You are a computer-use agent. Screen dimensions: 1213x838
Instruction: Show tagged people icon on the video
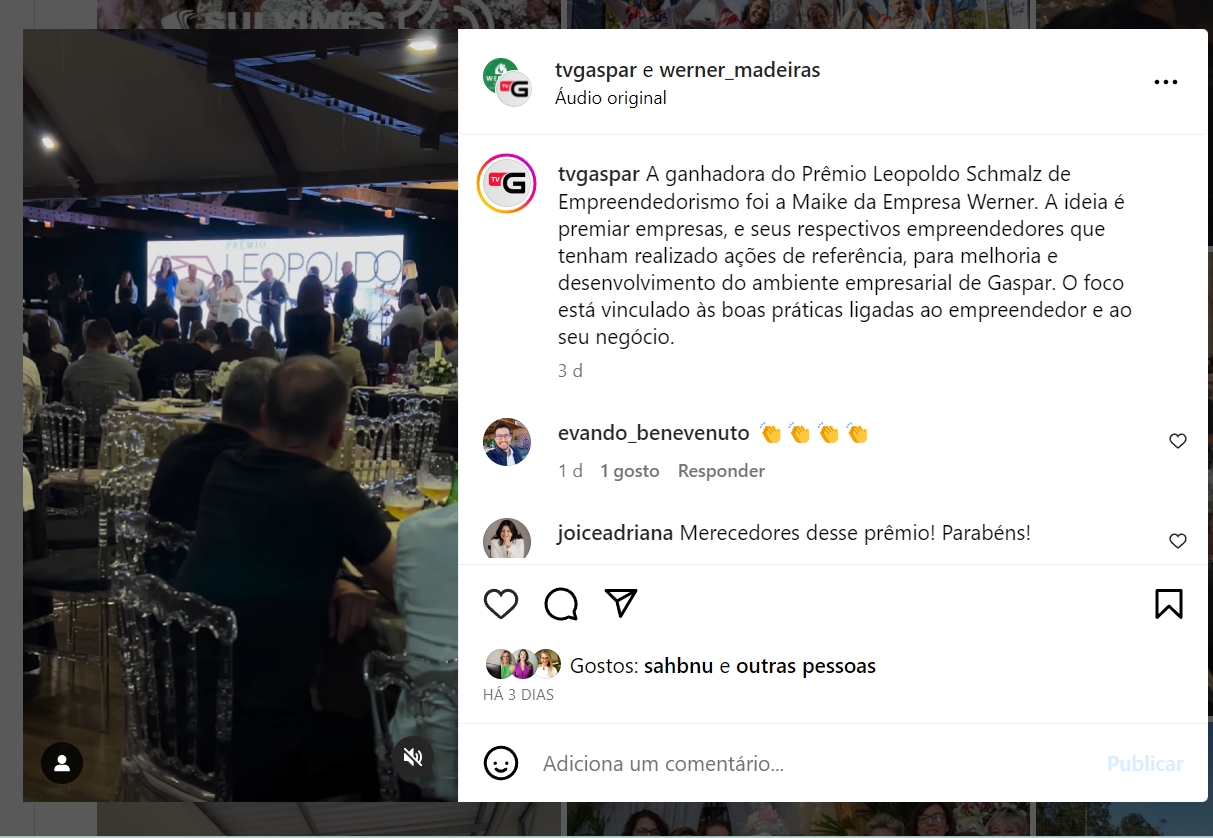pyautogui.click(x=62, y=763)
